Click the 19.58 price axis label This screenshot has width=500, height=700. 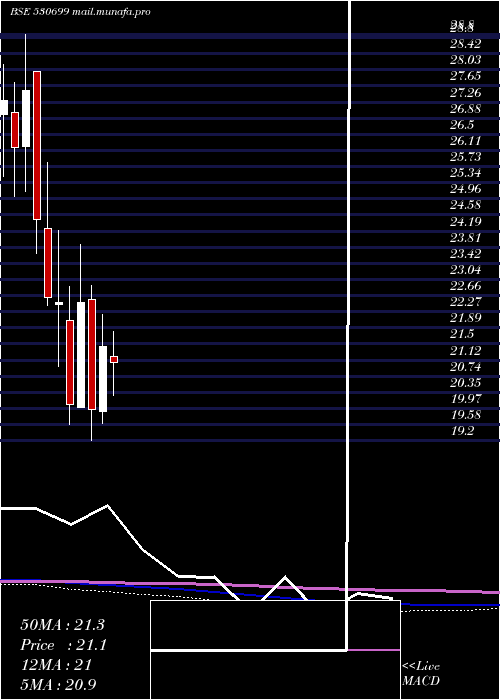(466, 415)
